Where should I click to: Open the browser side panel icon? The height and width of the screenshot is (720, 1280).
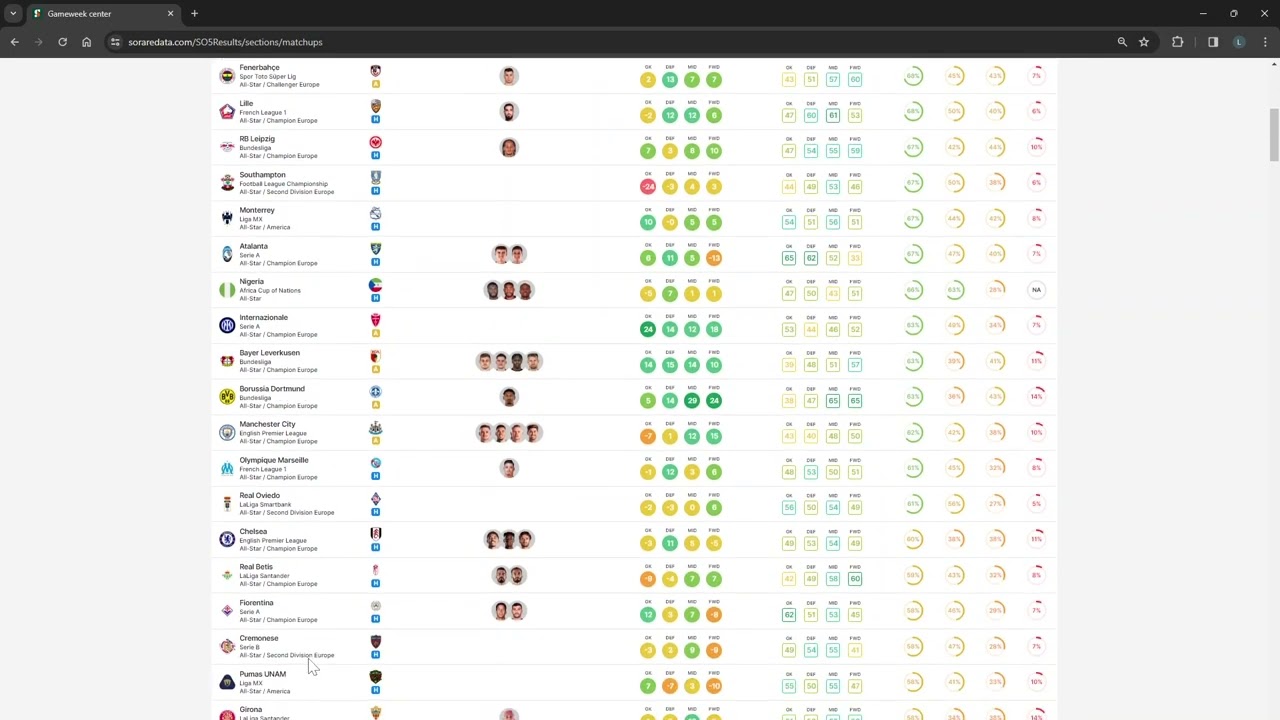pyautogui.click(x=1213, y=42)
